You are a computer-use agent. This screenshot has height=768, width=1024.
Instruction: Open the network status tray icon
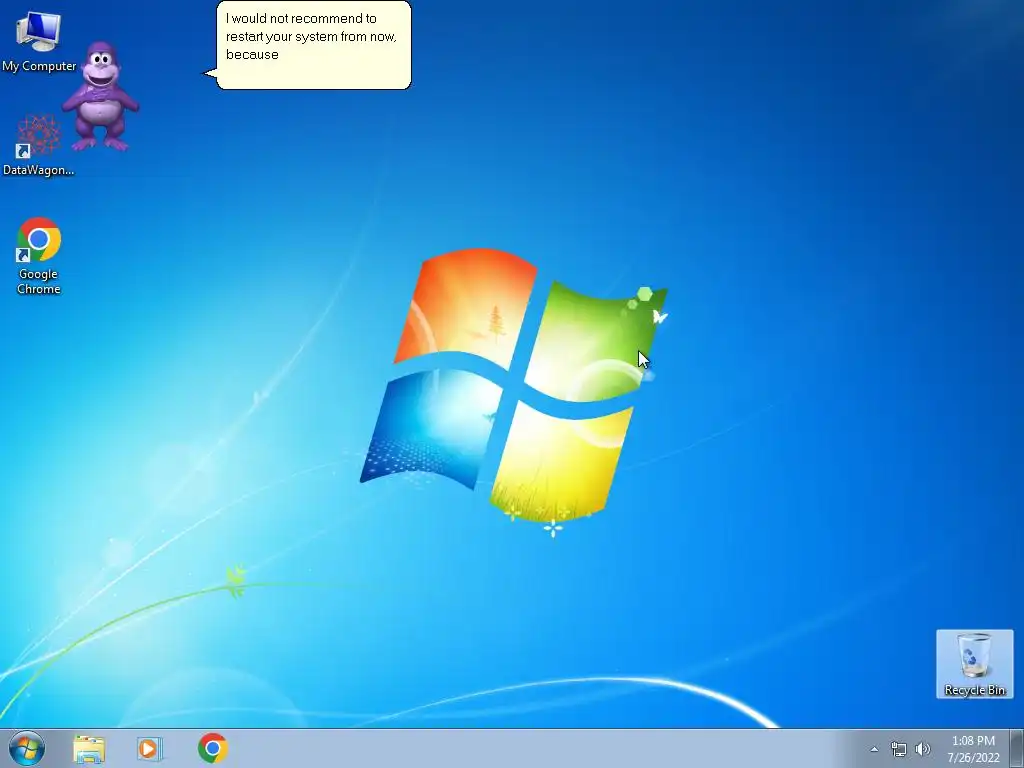point(899,749)
